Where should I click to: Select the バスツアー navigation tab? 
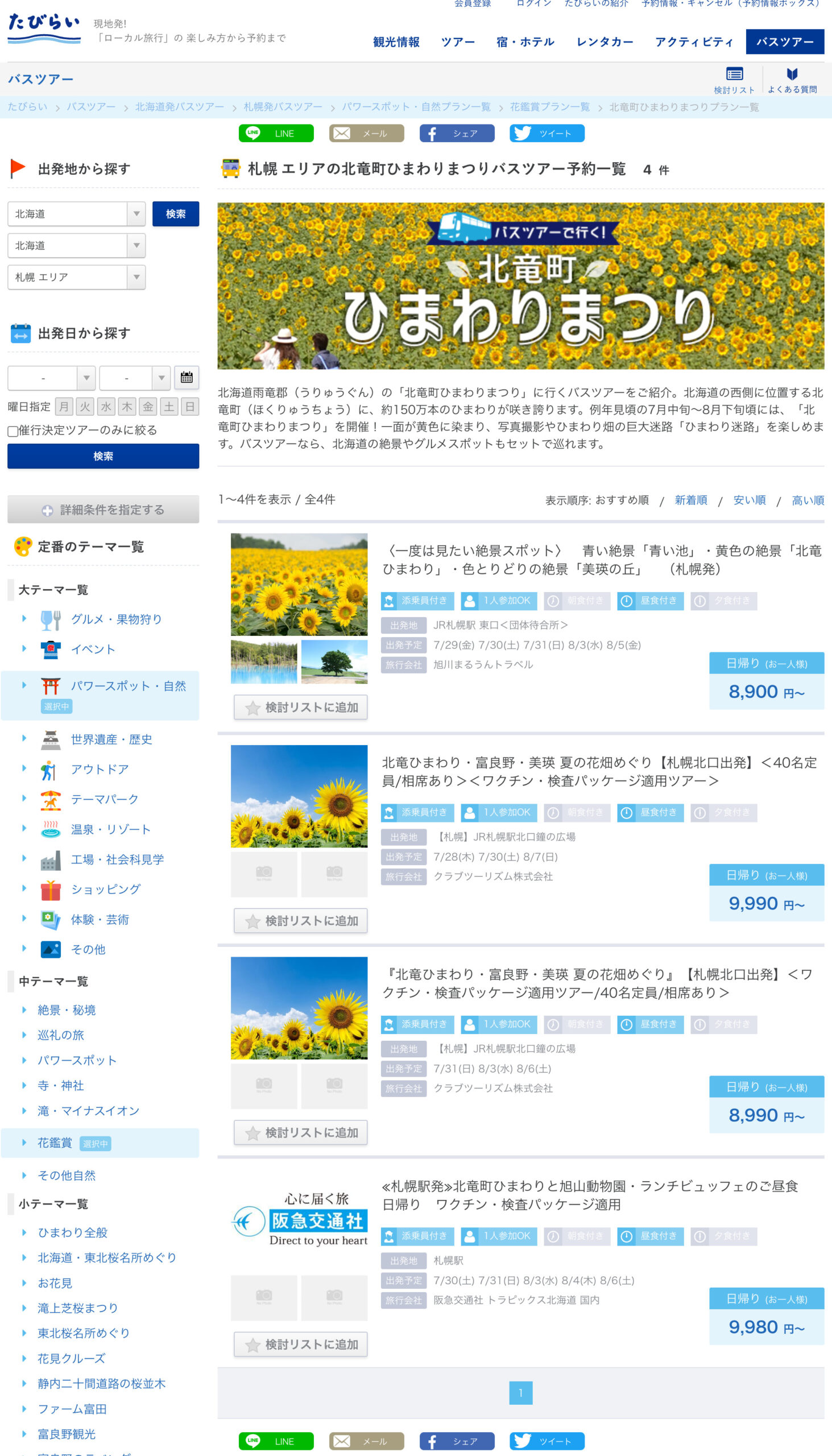click(785, 41)
